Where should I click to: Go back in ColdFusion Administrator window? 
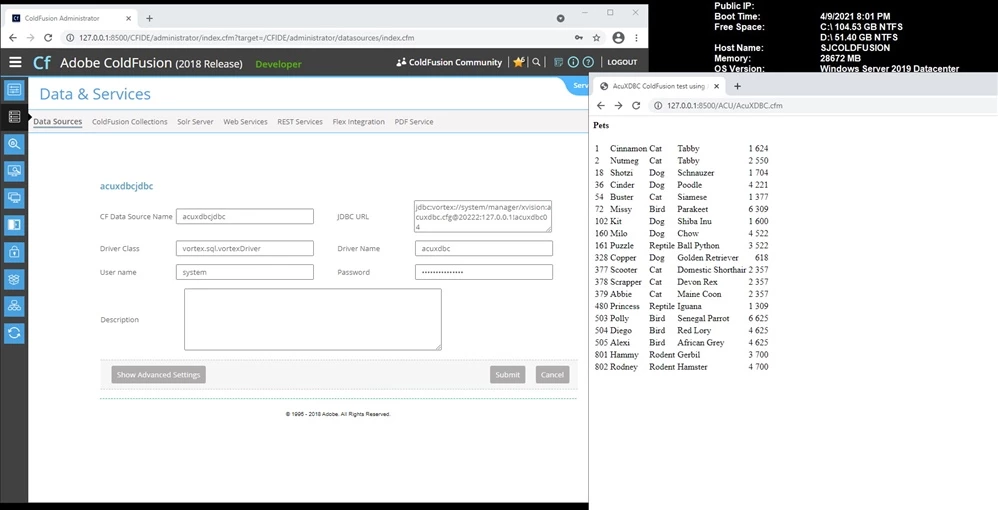[13, 38]
